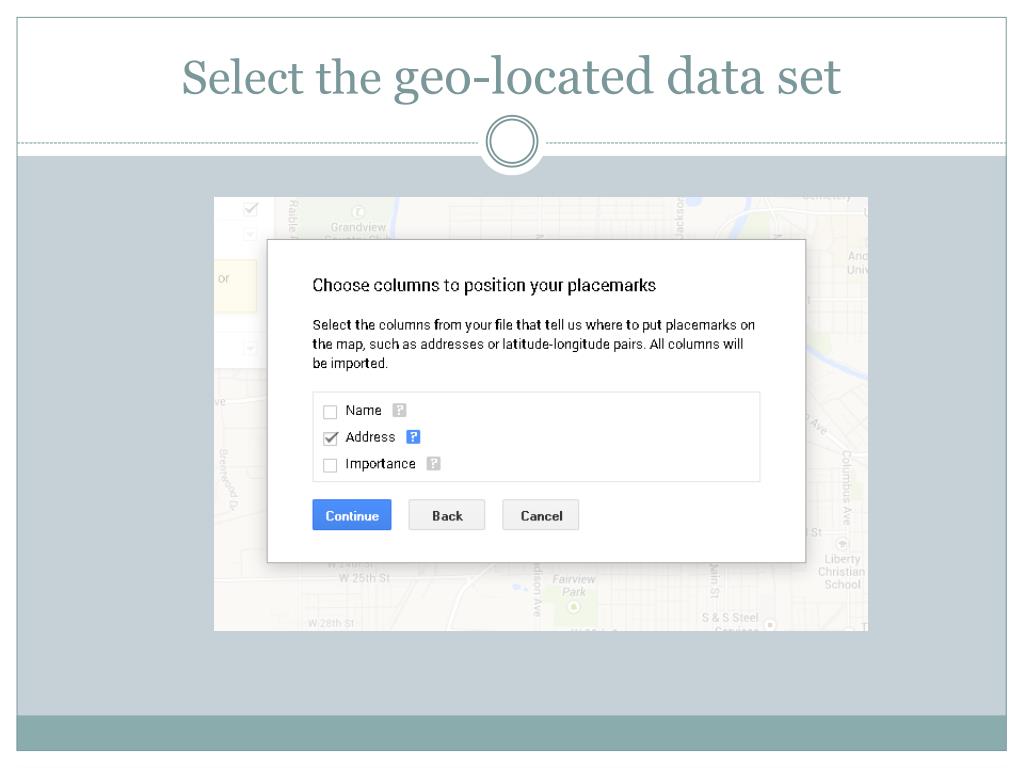Tick the Importance column checkbox
This screenshot has height=768, width=1024.
330,465
